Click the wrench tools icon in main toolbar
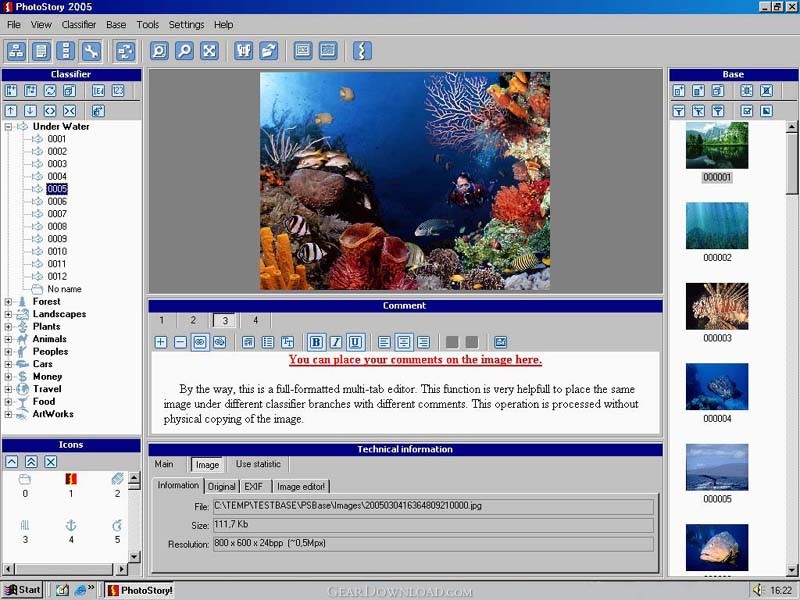Image resolution: width=800 pixels, height=600 pixels. 91,51
